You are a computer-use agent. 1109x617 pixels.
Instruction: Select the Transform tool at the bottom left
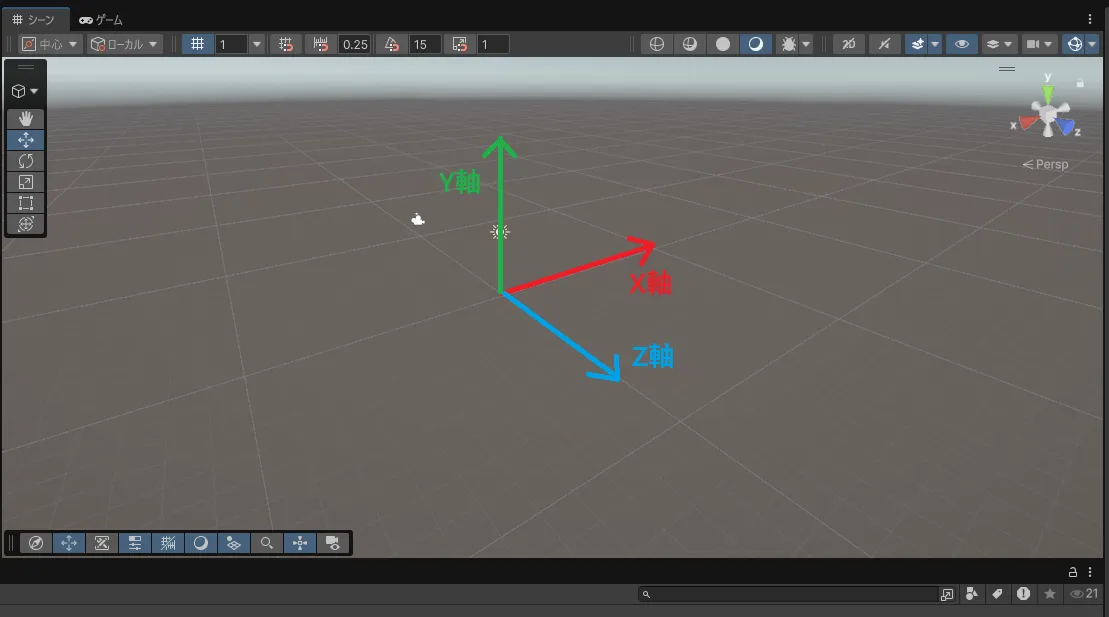25,224
